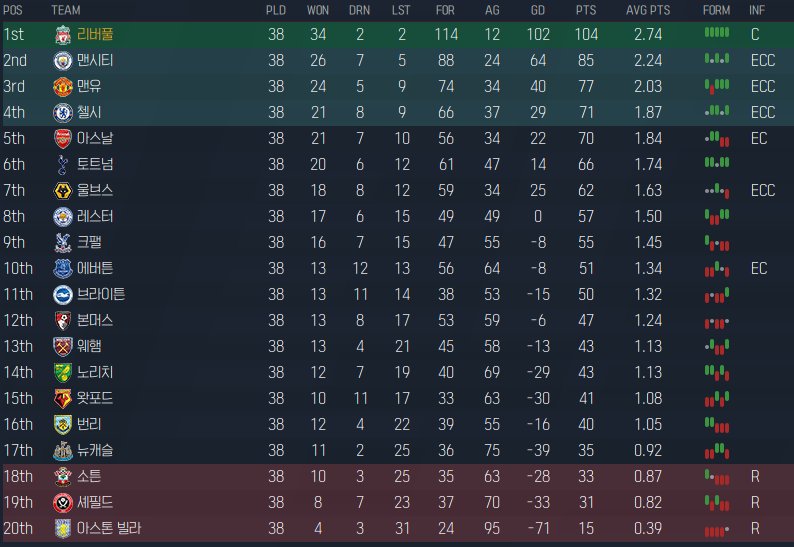Click the Newcastle club crest icon
794x547 pixels.
tap(63, 451)
